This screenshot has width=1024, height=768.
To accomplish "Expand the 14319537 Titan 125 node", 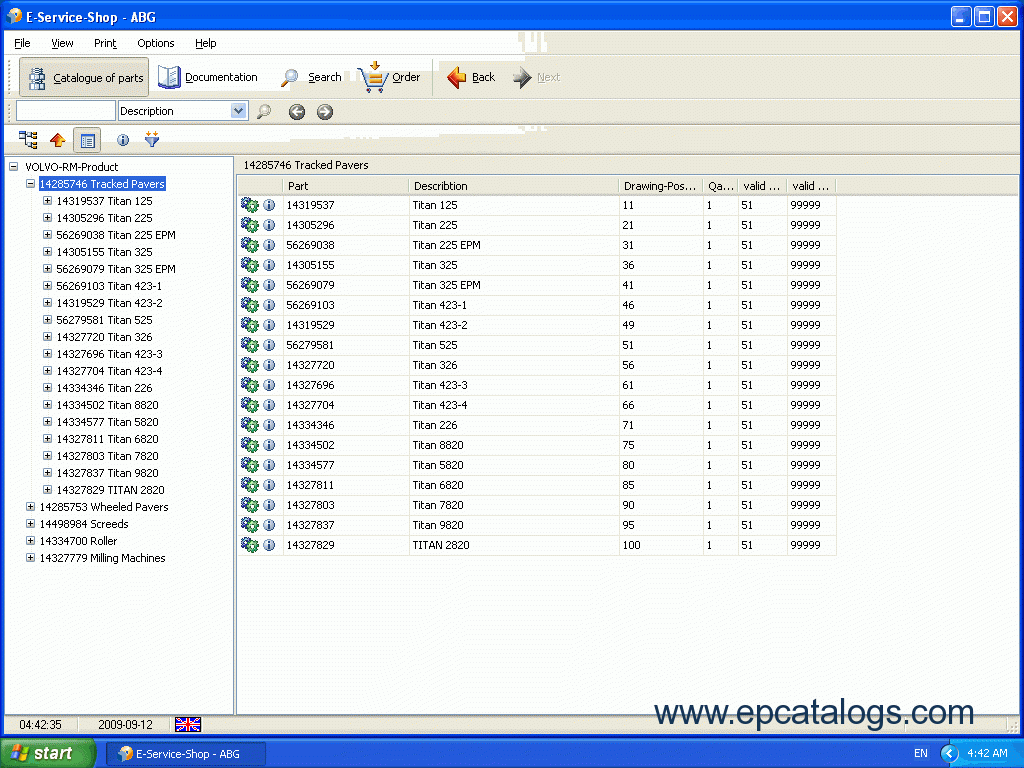I will 47,200.
